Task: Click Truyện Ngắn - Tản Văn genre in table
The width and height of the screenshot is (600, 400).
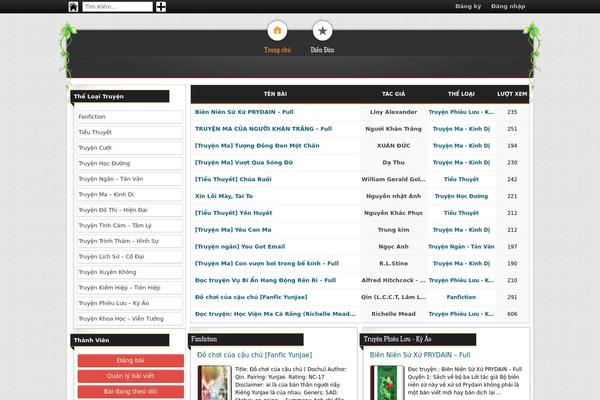Action: (461, 247)
